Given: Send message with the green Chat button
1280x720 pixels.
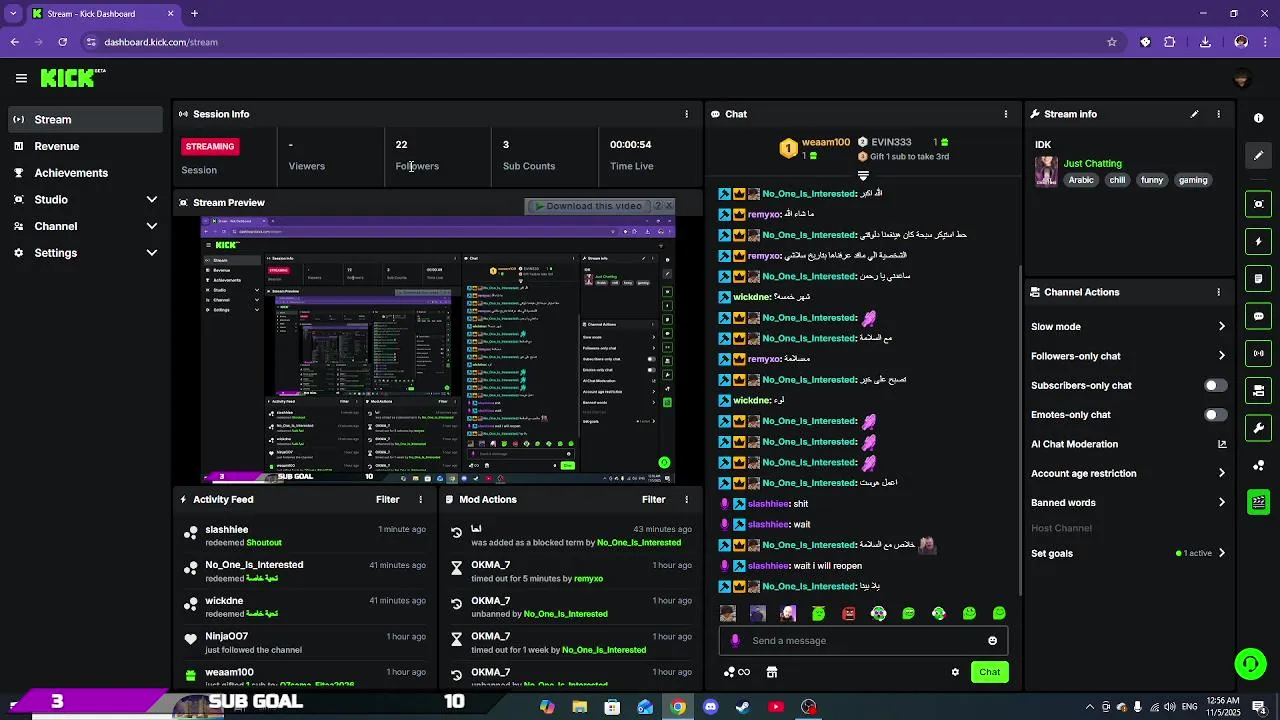Looking at the screenshot, I should click(989, 672).
